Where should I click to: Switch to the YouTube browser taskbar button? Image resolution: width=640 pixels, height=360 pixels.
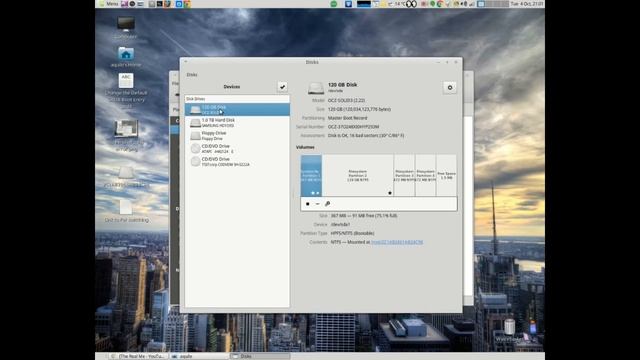point(138,356)
